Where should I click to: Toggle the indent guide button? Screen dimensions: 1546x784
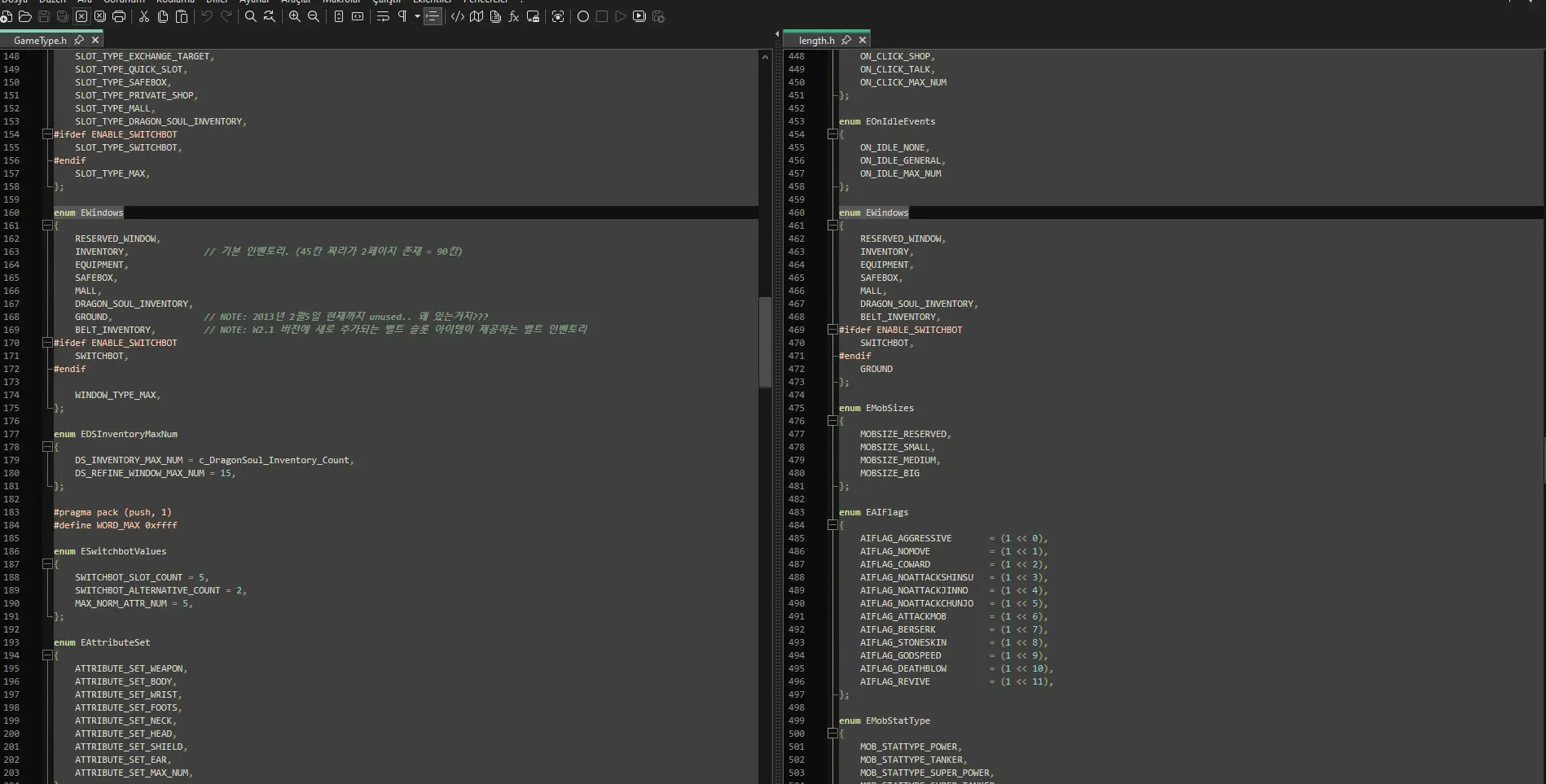click(433, 16)
